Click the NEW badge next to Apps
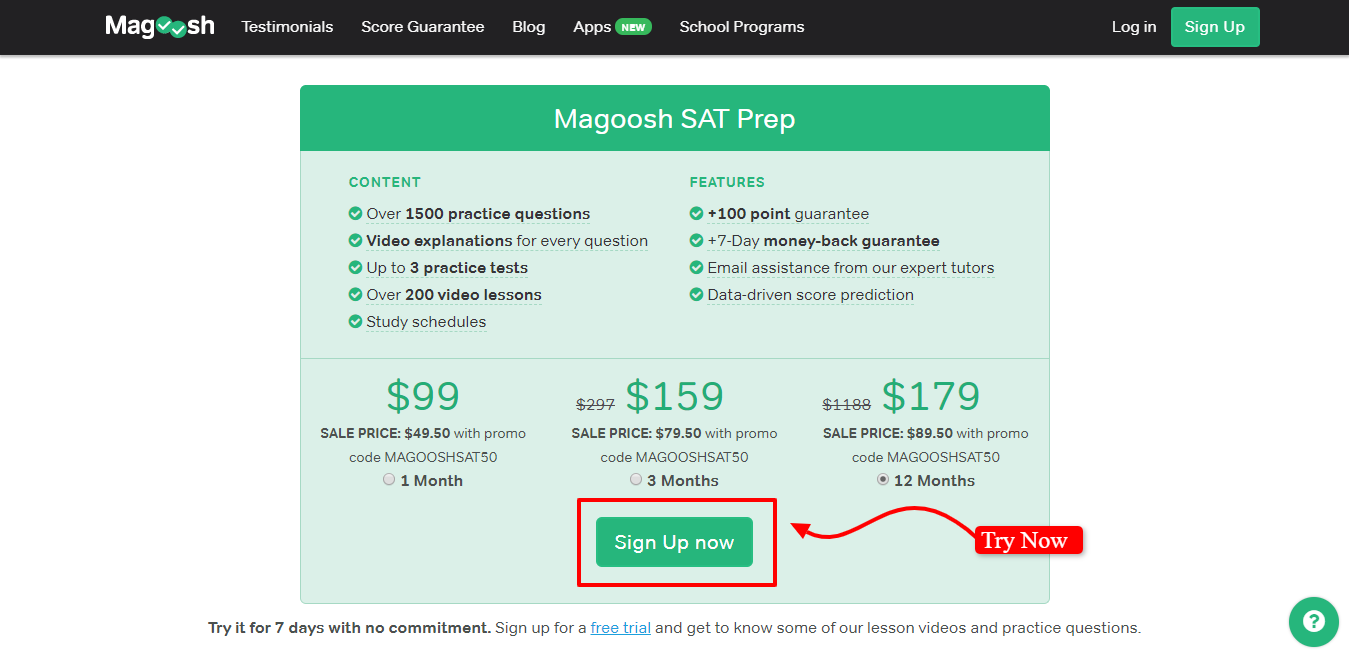The width and height of the screenshot is (1349, 657). pyautogui.click(x=634, y=26)
